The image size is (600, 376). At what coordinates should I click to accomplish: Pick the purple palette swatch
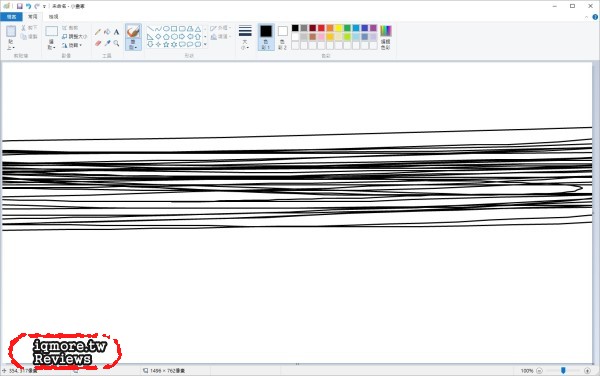[x=373, y=28]
